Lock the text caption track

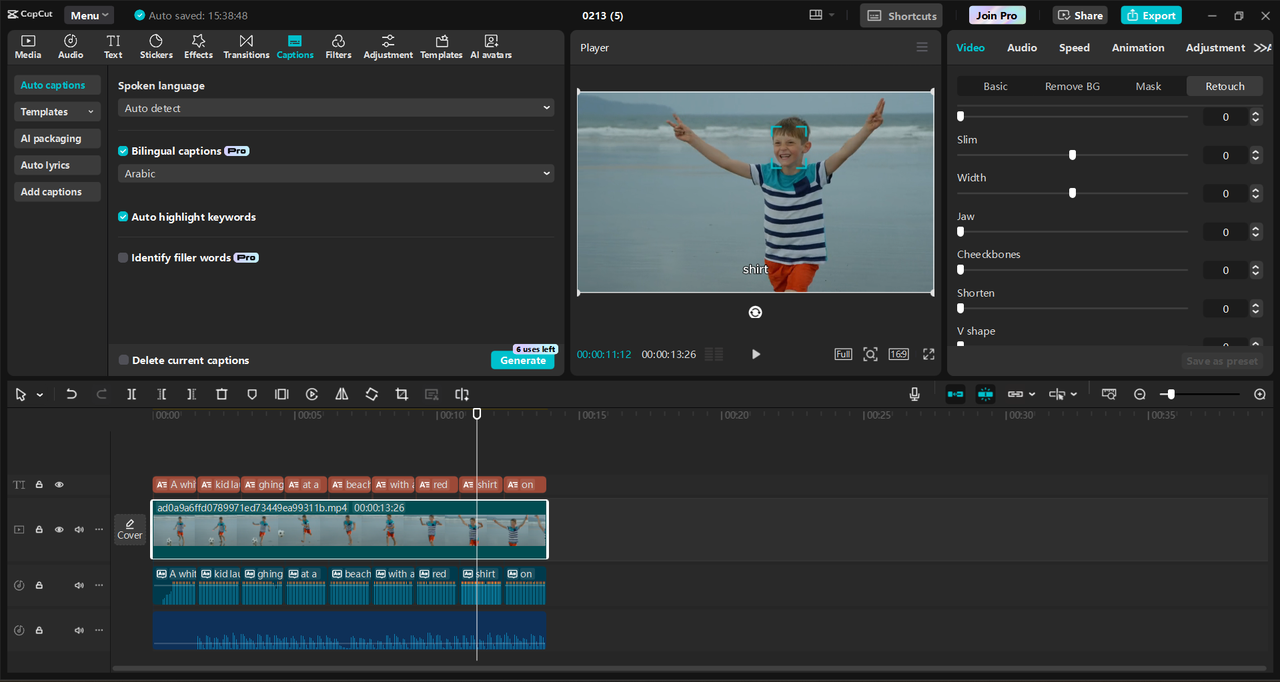click(x=39, y=485)
